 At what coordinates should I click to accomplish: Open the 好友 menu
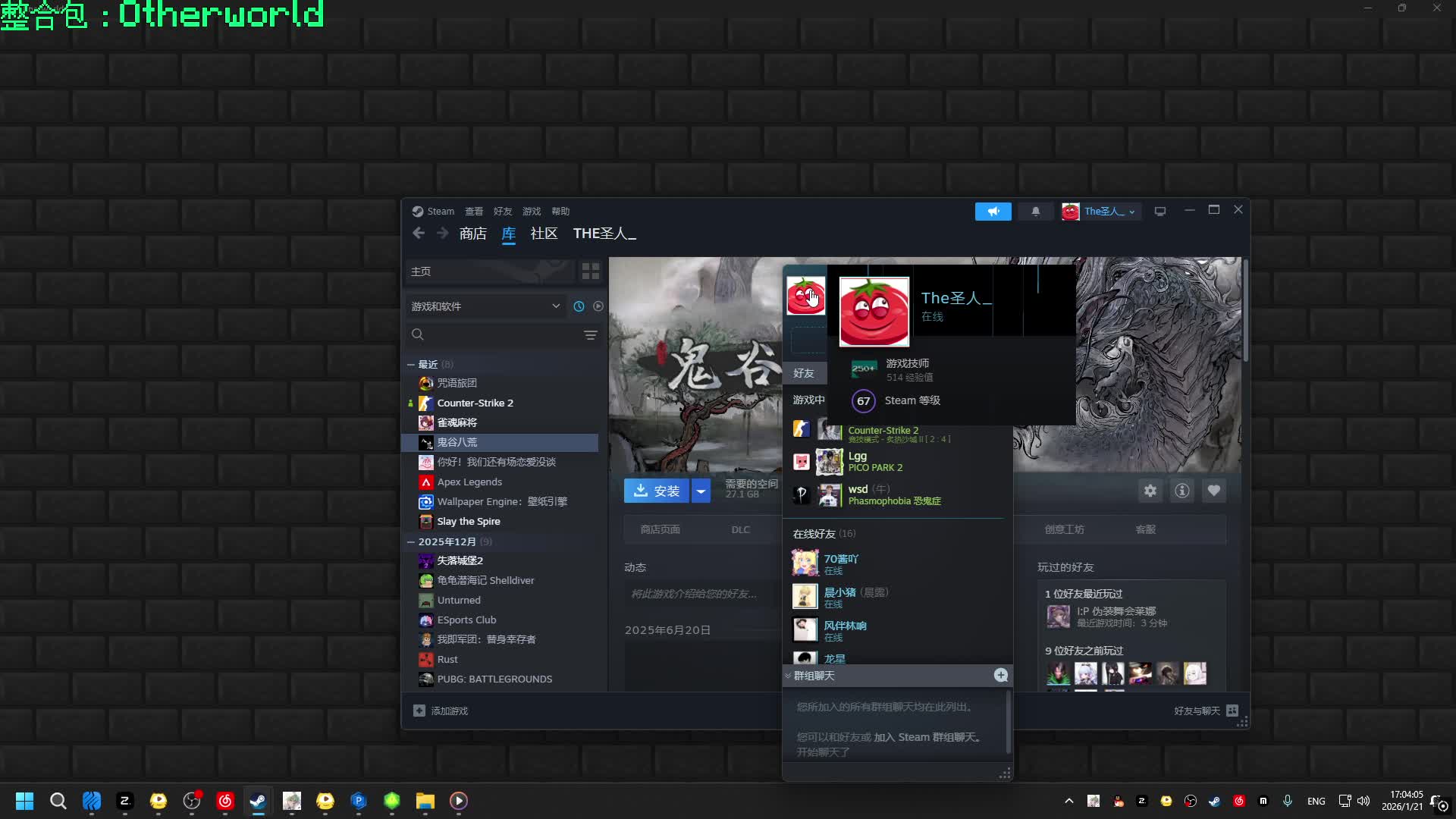click(502, 212)
